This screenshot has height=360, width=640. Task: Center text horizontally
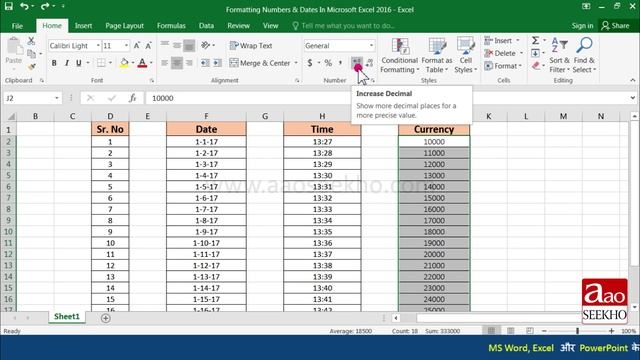177,63
